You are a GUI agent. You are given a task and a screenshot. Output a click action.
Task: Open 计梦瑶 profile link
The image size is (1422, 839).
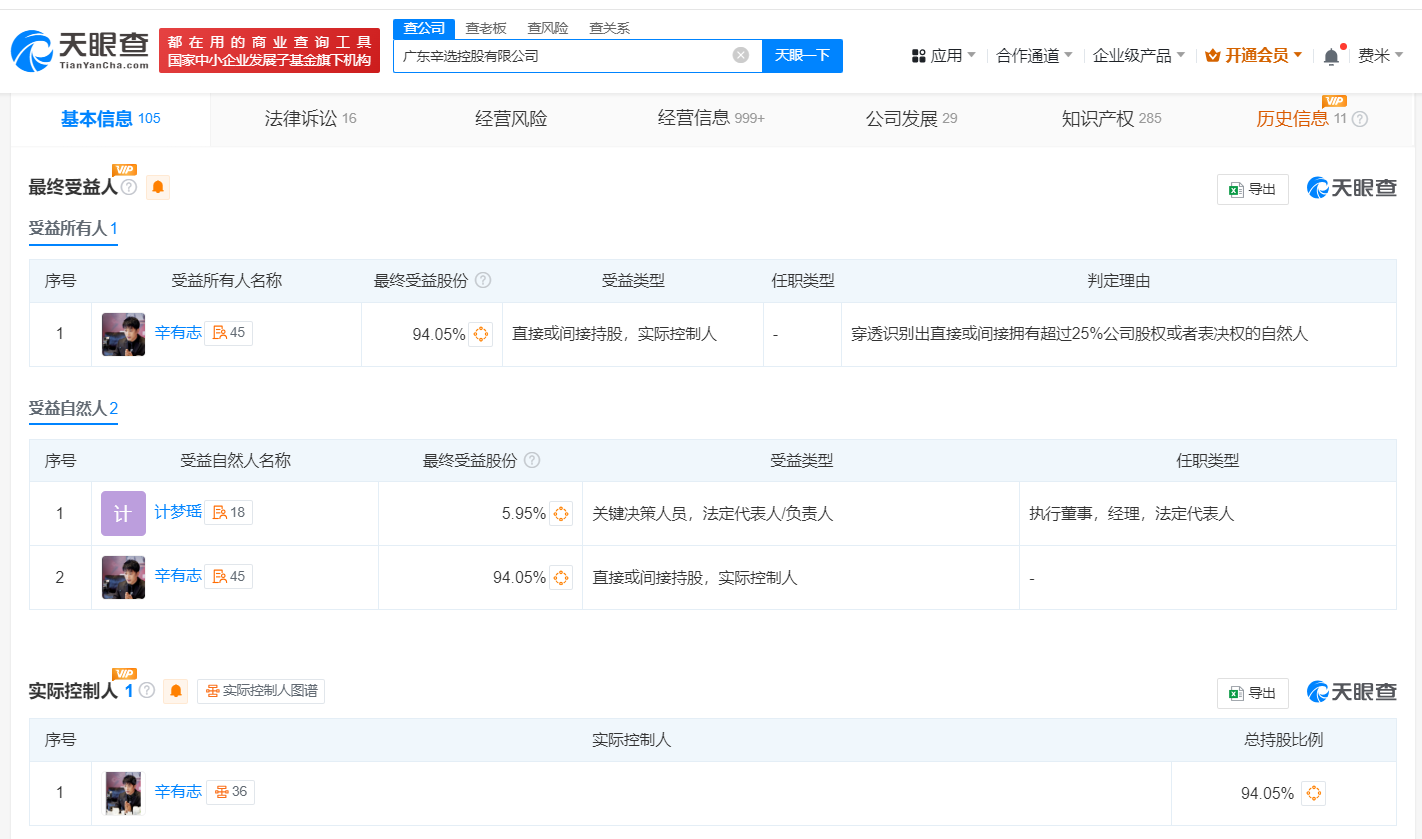178,513
